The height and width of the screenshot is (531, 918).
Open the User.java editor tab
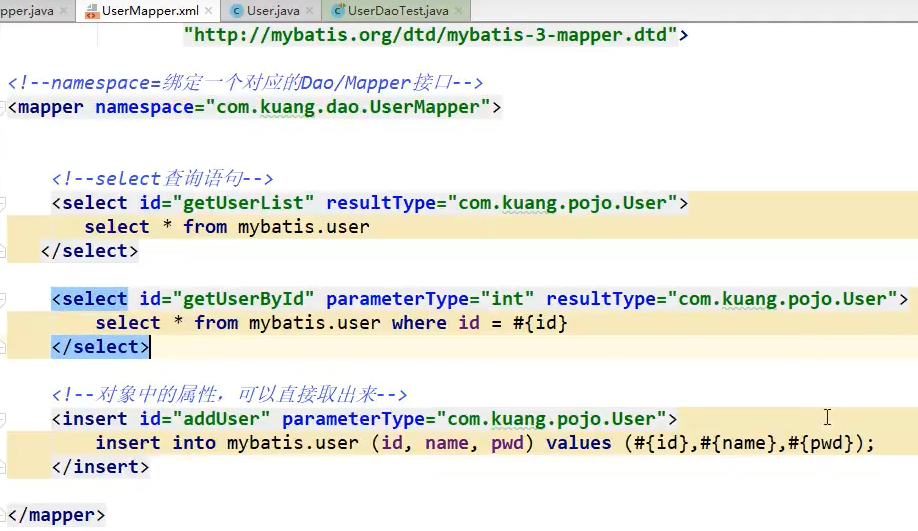[x=273, y=11]
